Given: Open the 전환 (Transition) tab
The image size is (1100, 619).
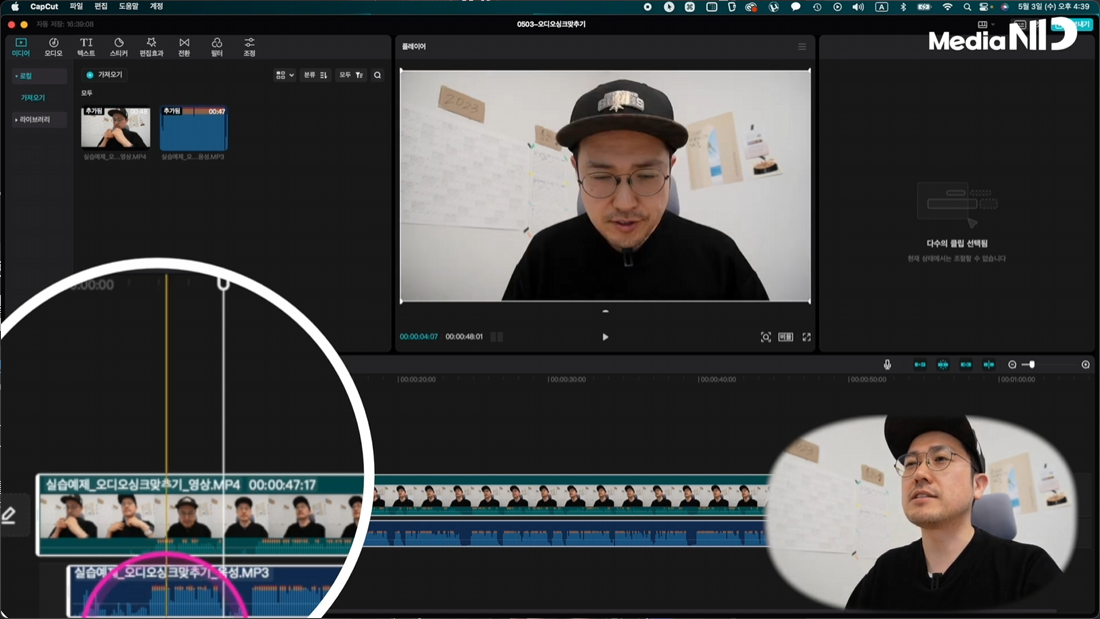Looking at the screenshot, I should (x=184, y=47).
